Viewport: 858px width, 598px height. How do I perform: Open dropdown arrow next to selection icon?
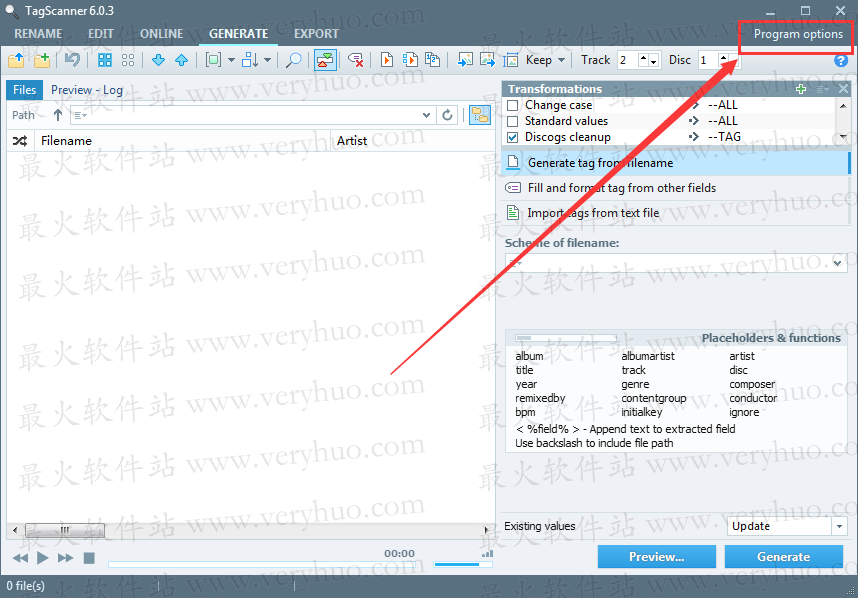pos(231,60)
